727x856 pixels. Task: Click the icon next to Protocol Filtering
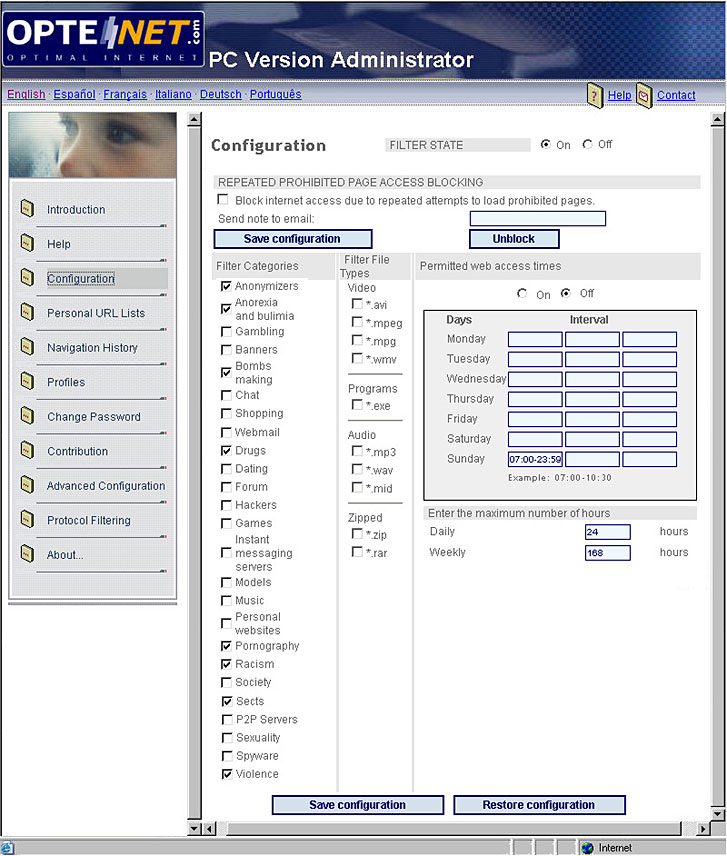(x=27, y=519)
